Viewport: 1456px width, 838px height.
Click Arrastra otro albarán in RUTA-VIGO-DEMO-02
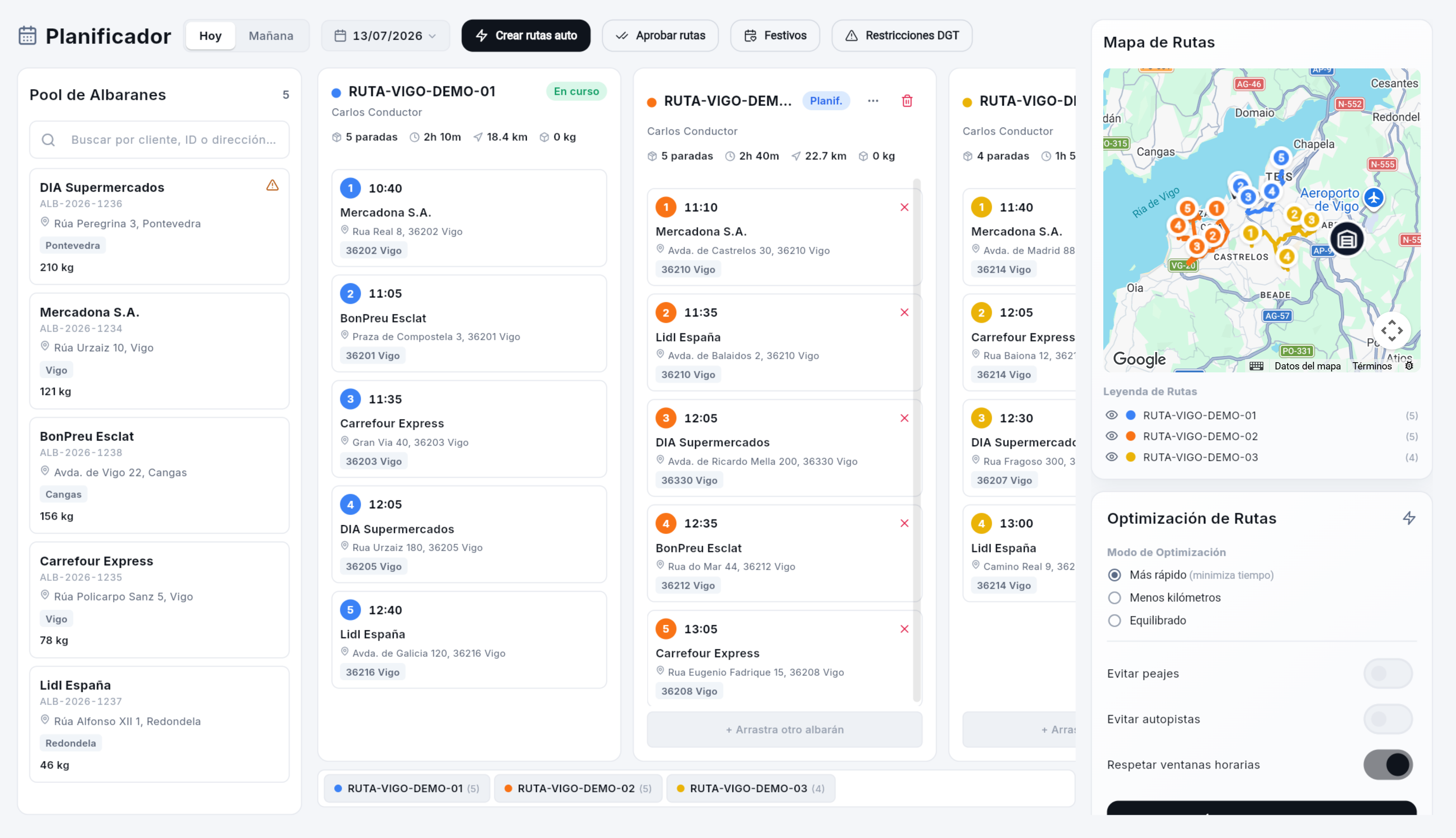pos(784,730)
